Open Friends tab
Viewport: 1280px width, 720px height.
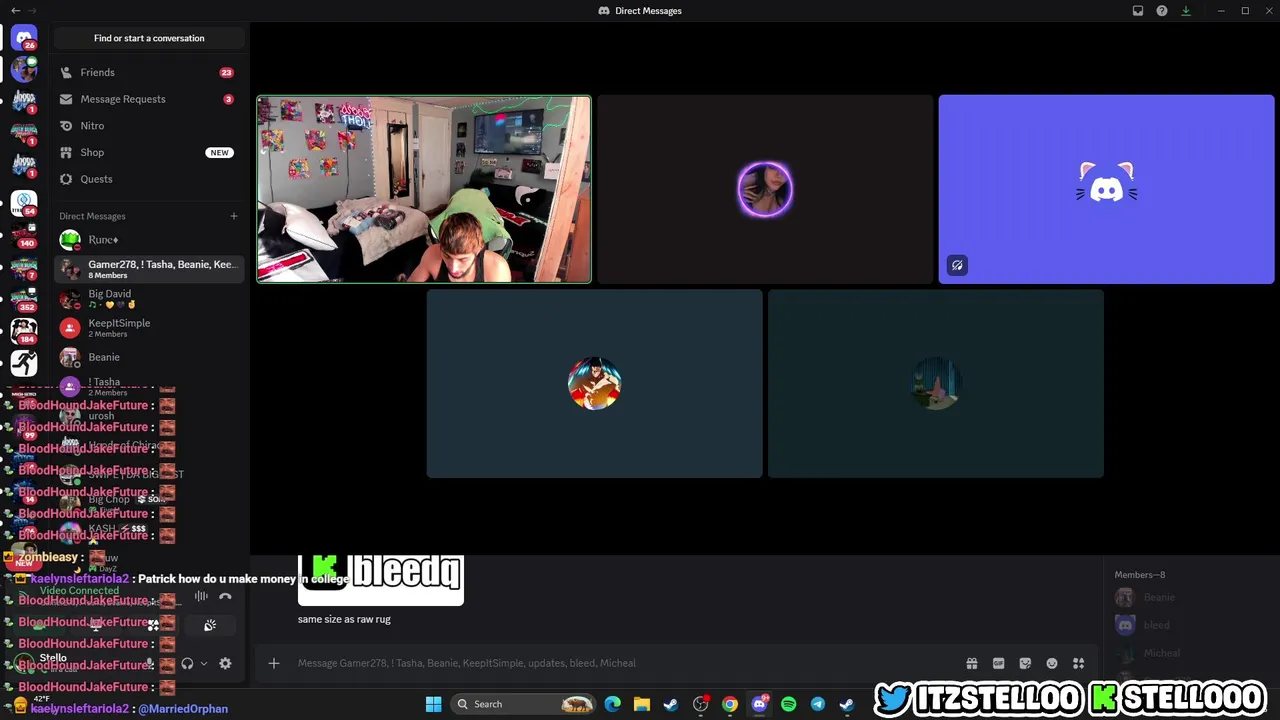click(149, 72)
